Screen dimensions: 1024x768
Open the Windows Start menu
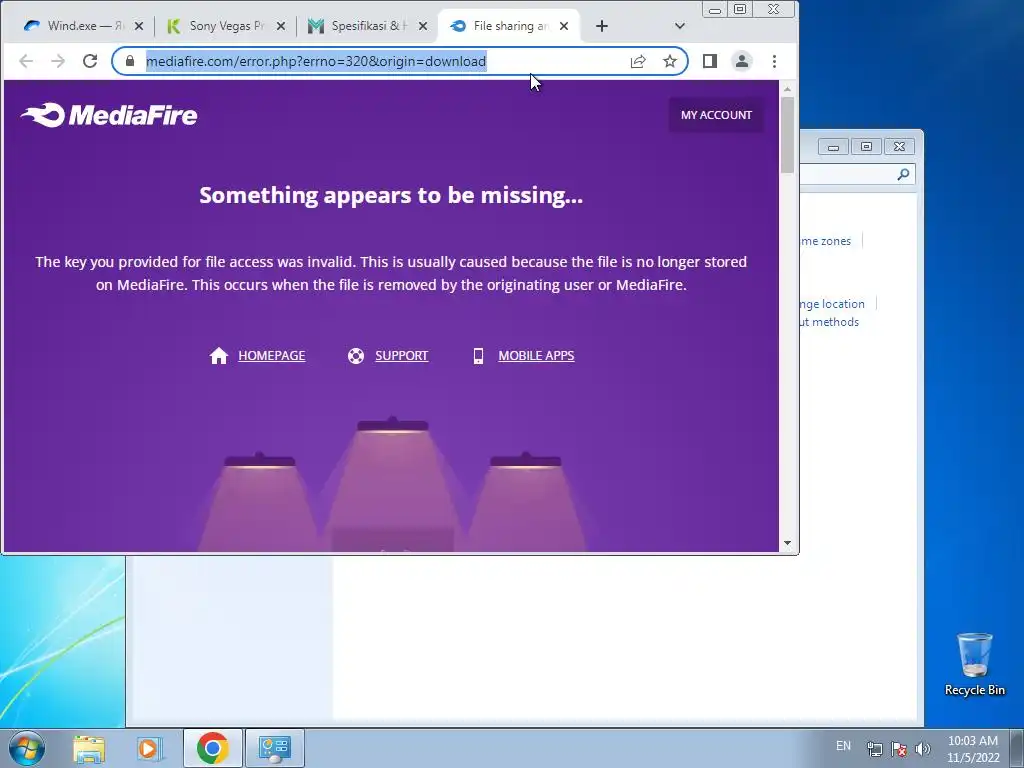click(26, 748)
